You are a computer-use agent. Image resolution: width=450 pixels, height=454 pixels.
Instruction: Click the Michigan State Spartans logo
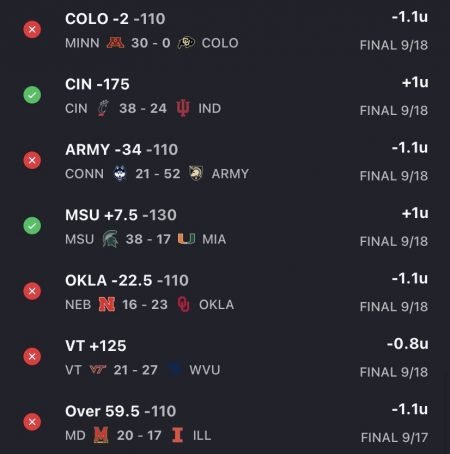click(x=110, y=239)
